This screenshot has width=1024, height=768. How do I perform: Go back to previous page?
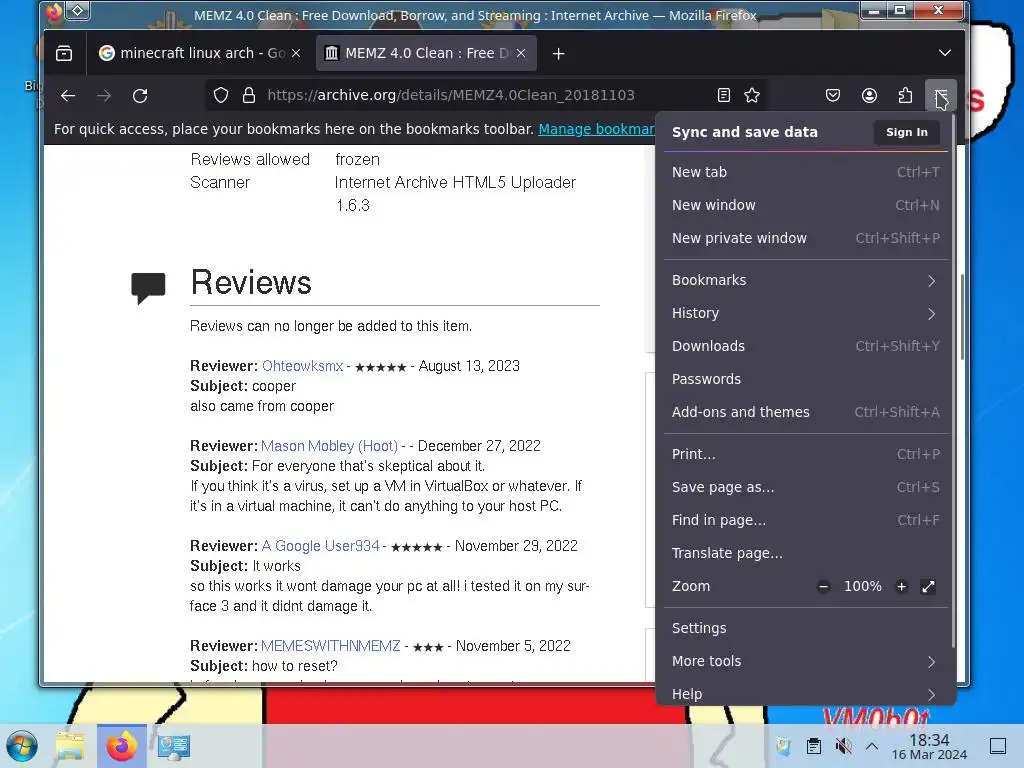[68, 96]
